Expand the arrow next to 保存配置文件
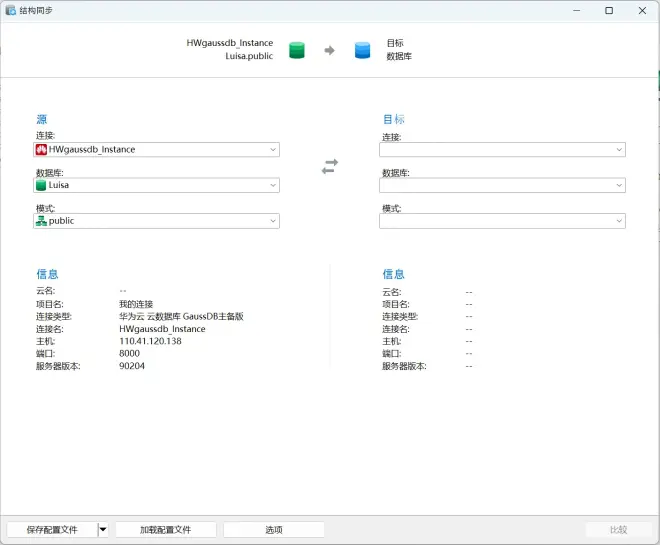660x545 pixels. click(103, 529)
